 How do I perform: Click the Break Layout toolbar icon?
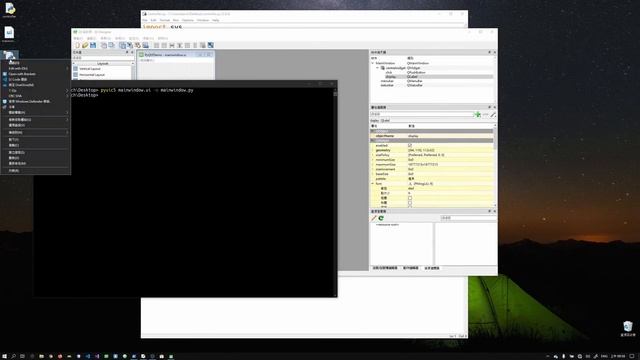[203, 45]
